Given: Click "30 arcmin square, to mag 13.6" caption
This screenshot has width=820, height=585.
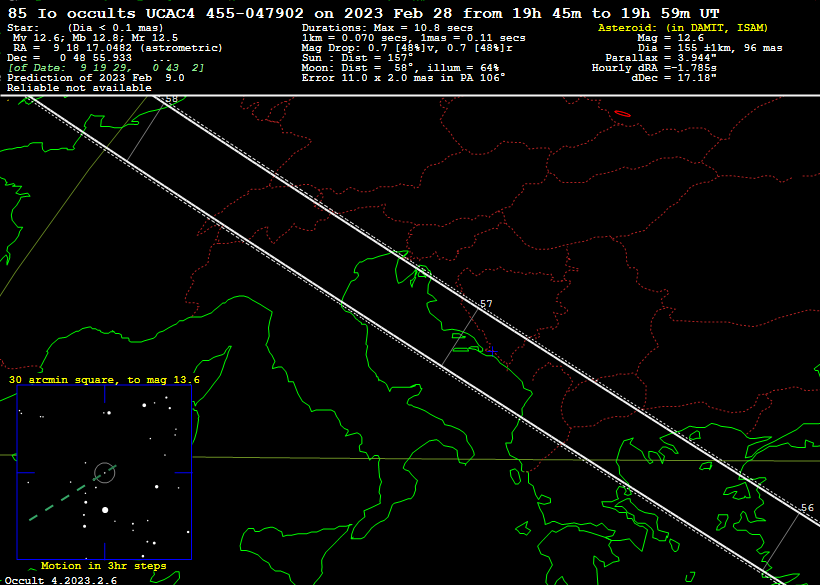Looking at the screenshot, I should tap(104, 380).
